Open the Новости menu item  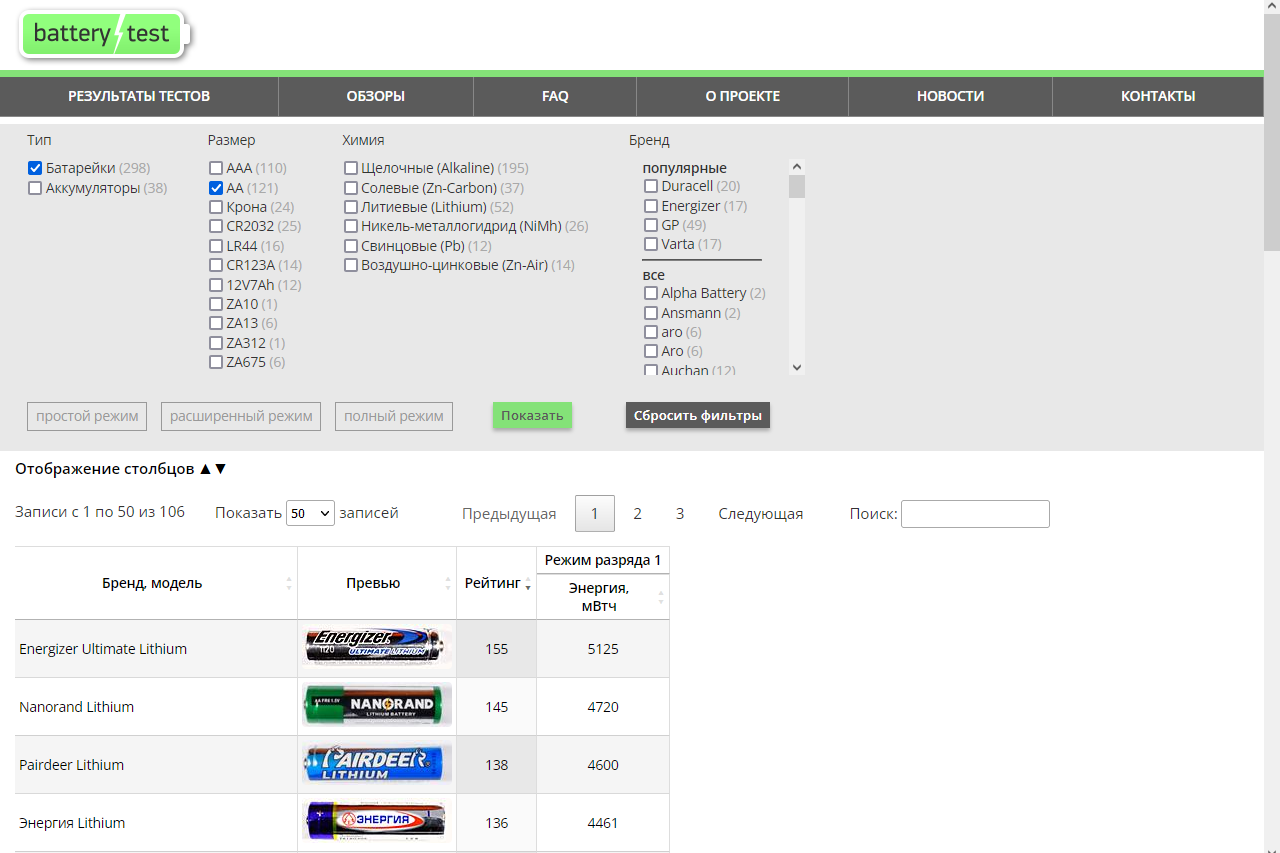point(951,97)
